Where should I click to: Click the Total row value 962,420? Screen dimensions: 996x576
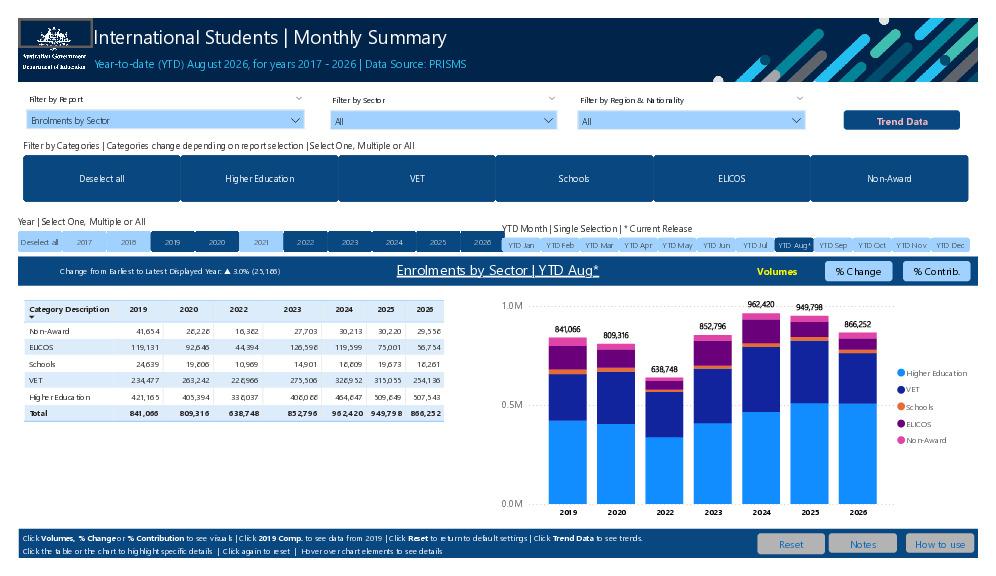coord(347,413)
